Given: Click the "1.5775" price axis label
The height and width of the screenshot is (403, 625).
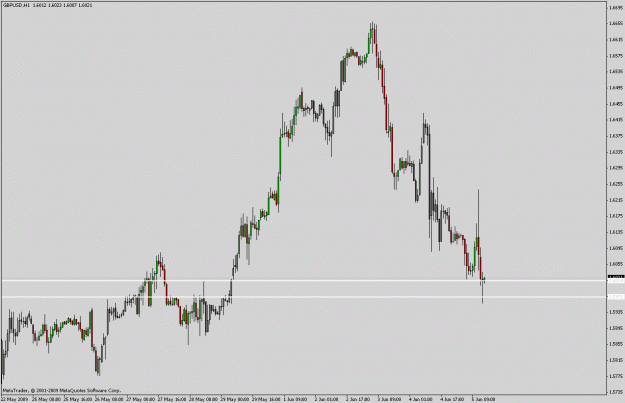Looking at the screenshot, I should point(616,376).
